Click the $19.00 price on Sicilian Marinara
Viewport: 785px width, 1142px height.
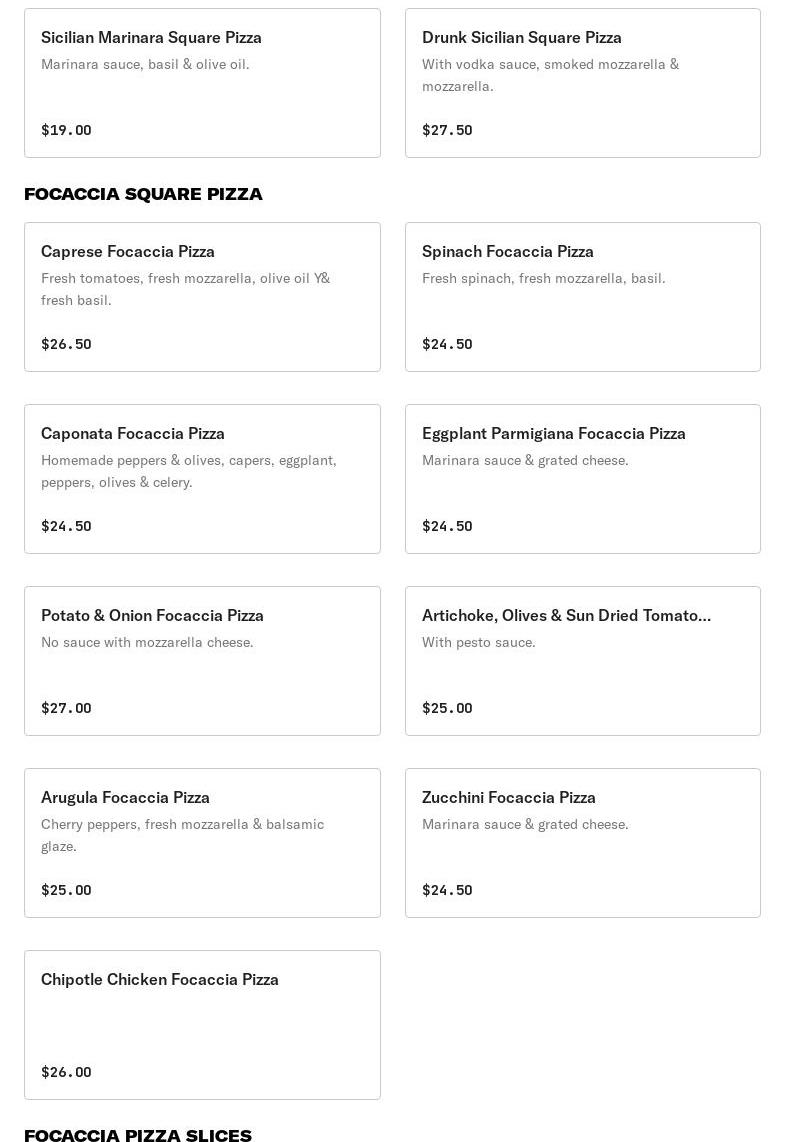[66, 130]
